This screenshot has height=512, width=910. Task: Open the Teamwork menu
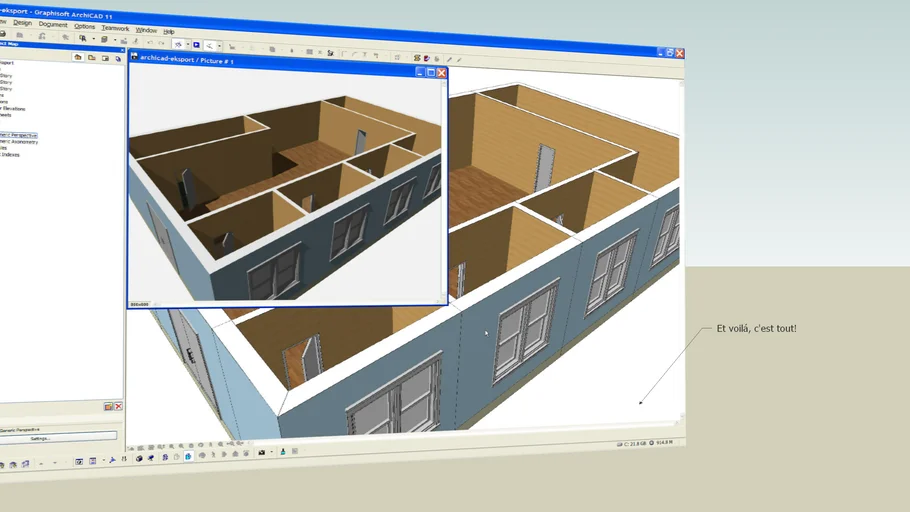click(x=115, y=28)
